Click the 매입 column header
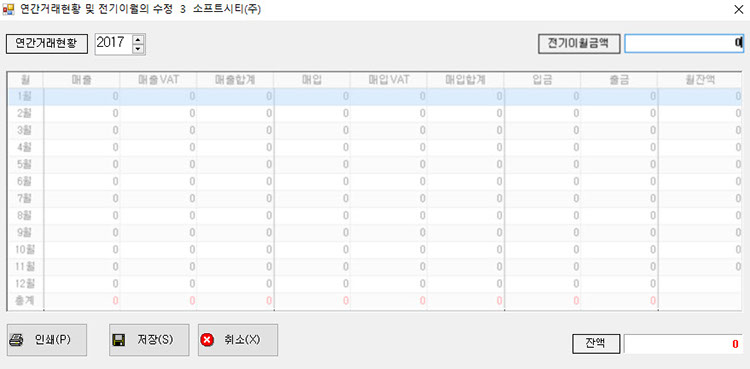 click(312, 80)
